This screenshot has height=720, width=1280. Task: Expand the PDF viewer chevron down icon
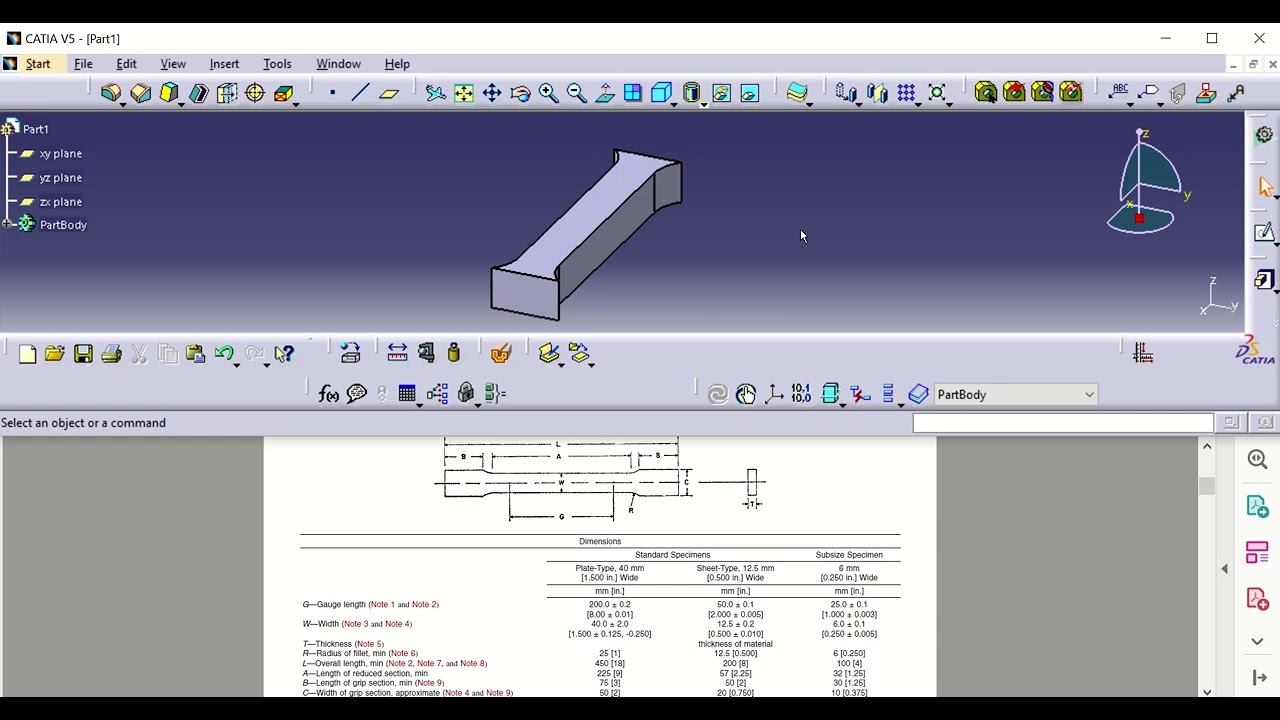[1258, 641]
